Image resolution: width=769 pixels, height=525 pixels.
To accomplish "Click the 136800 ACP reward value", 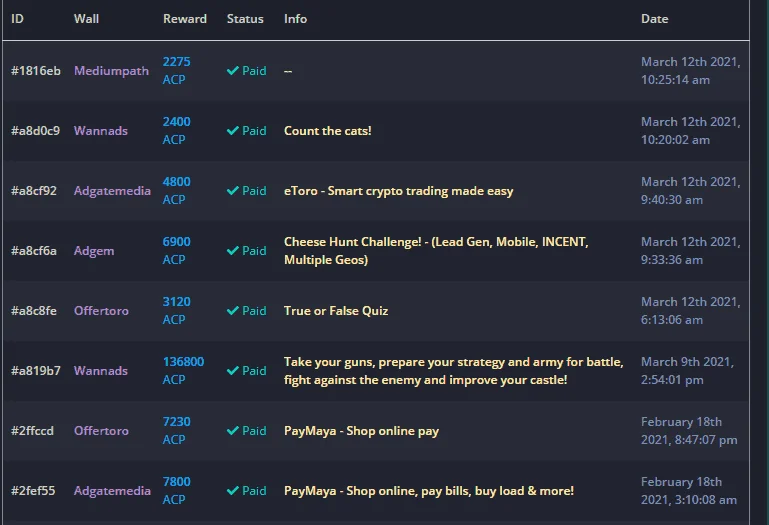I will pos(183,370).
